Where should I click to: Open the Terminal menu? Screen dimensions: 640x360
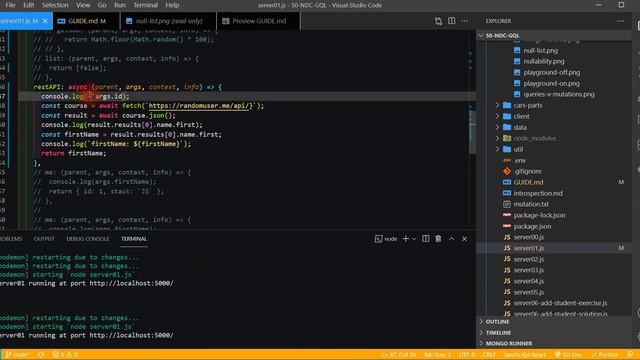click(x=146, y=5)
